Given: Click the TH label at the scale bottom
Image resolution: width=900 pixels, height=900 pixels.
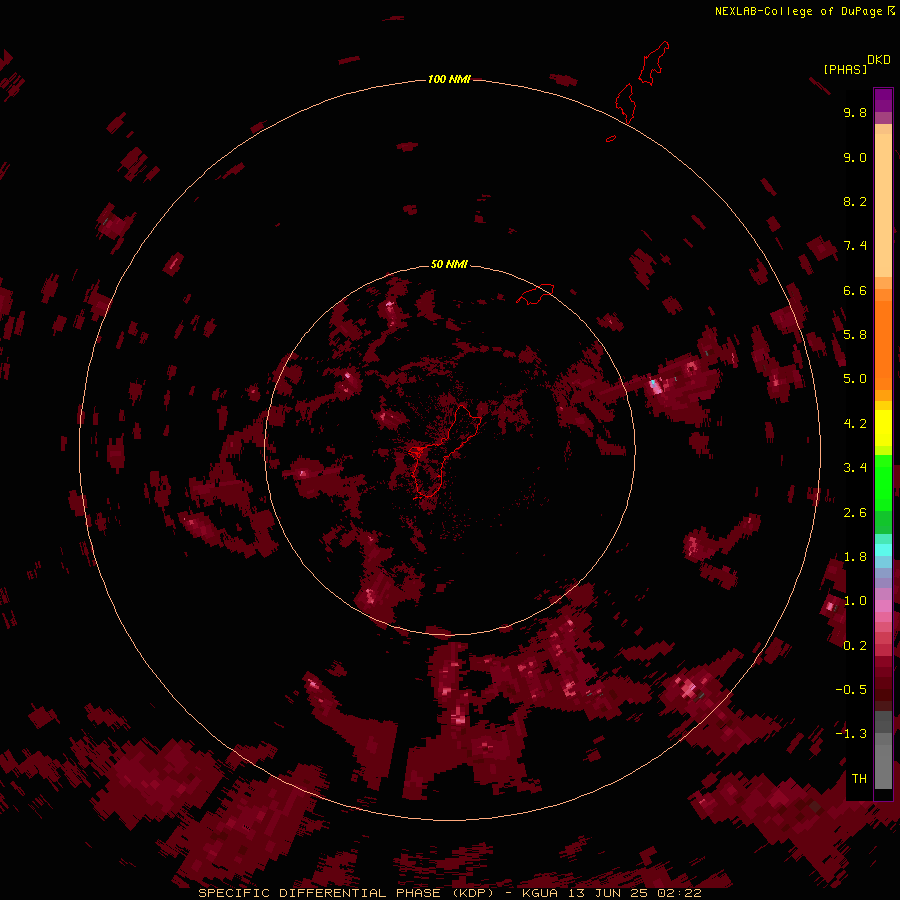Looking at the screenshot, I should click(859, 779).
